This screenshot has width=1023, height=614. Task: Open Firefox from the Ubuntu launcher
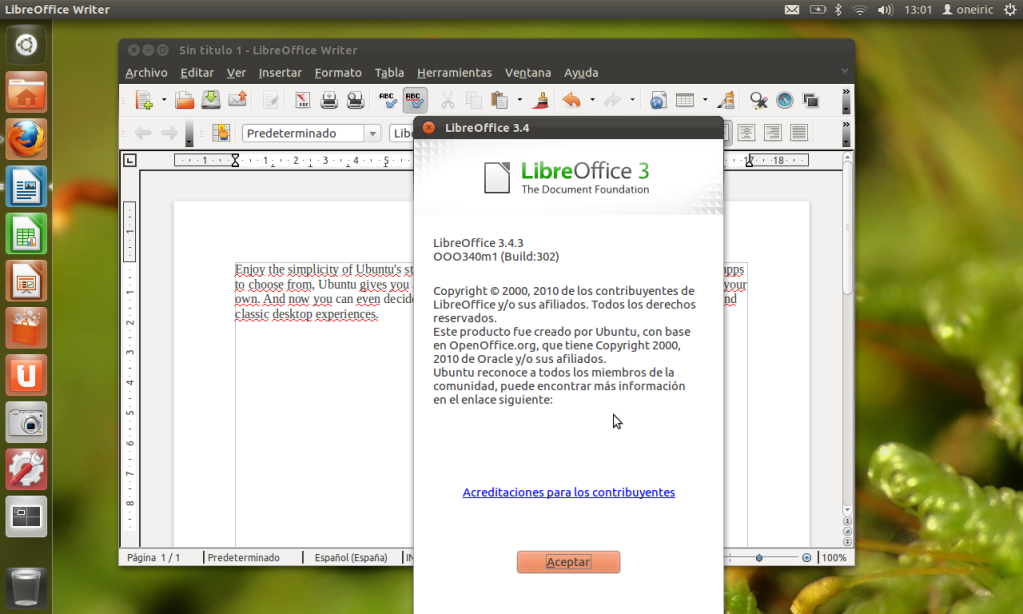(26, 139)
